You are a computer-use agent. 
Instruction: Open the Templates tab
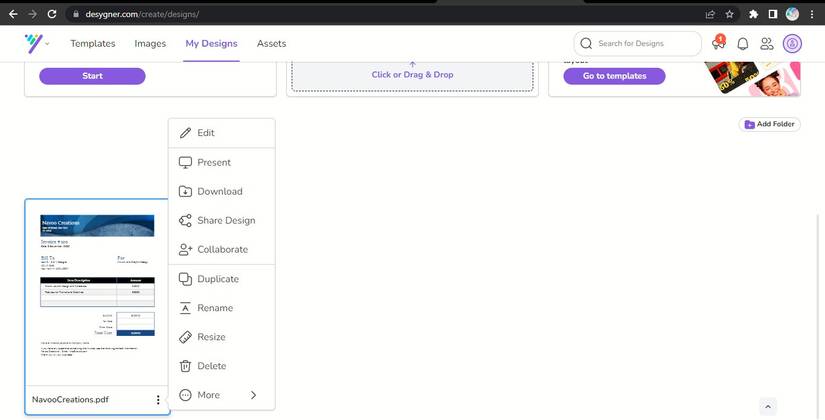(93, 44)
